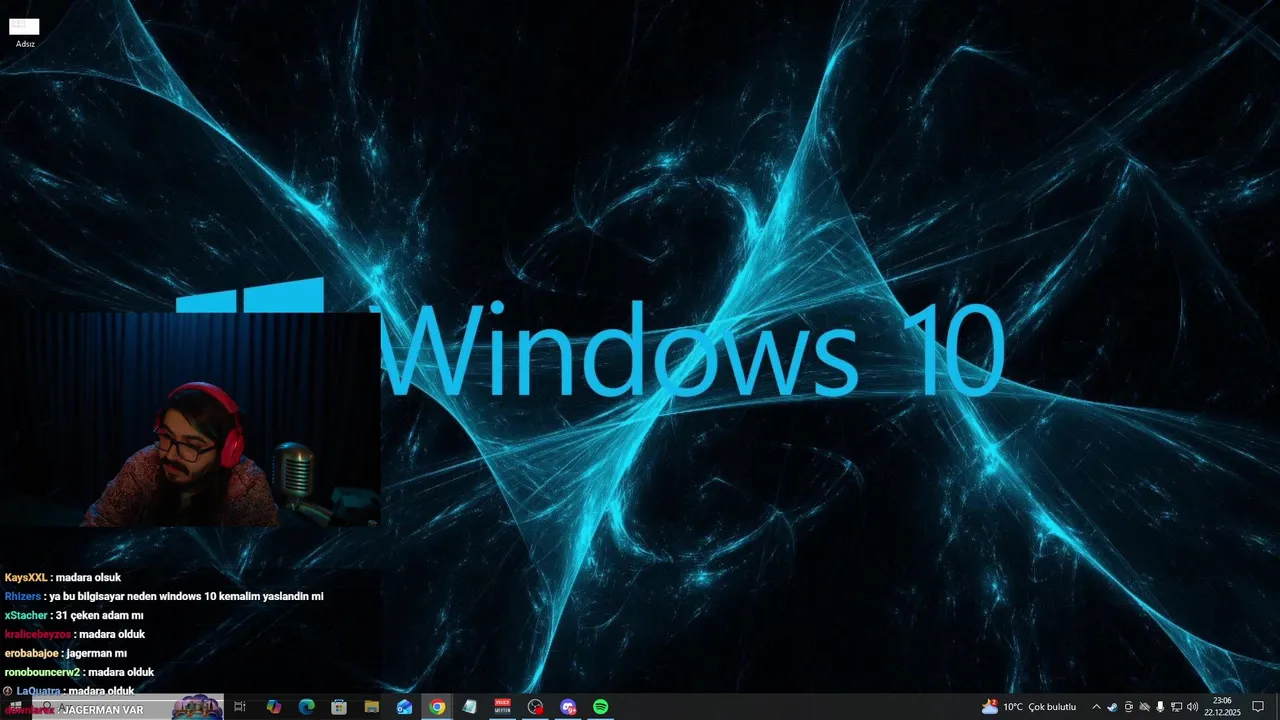
Task: Click the Çok bulutlu weather text
Action: pos(1053,707)
